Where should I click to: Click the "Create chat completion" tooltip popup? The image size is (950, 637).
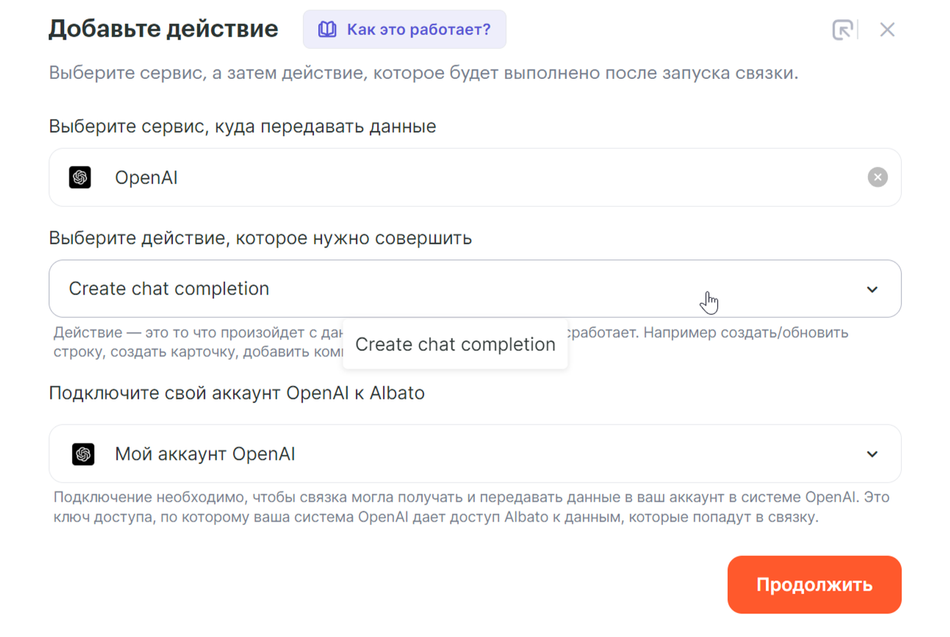[x=455, y=345]
